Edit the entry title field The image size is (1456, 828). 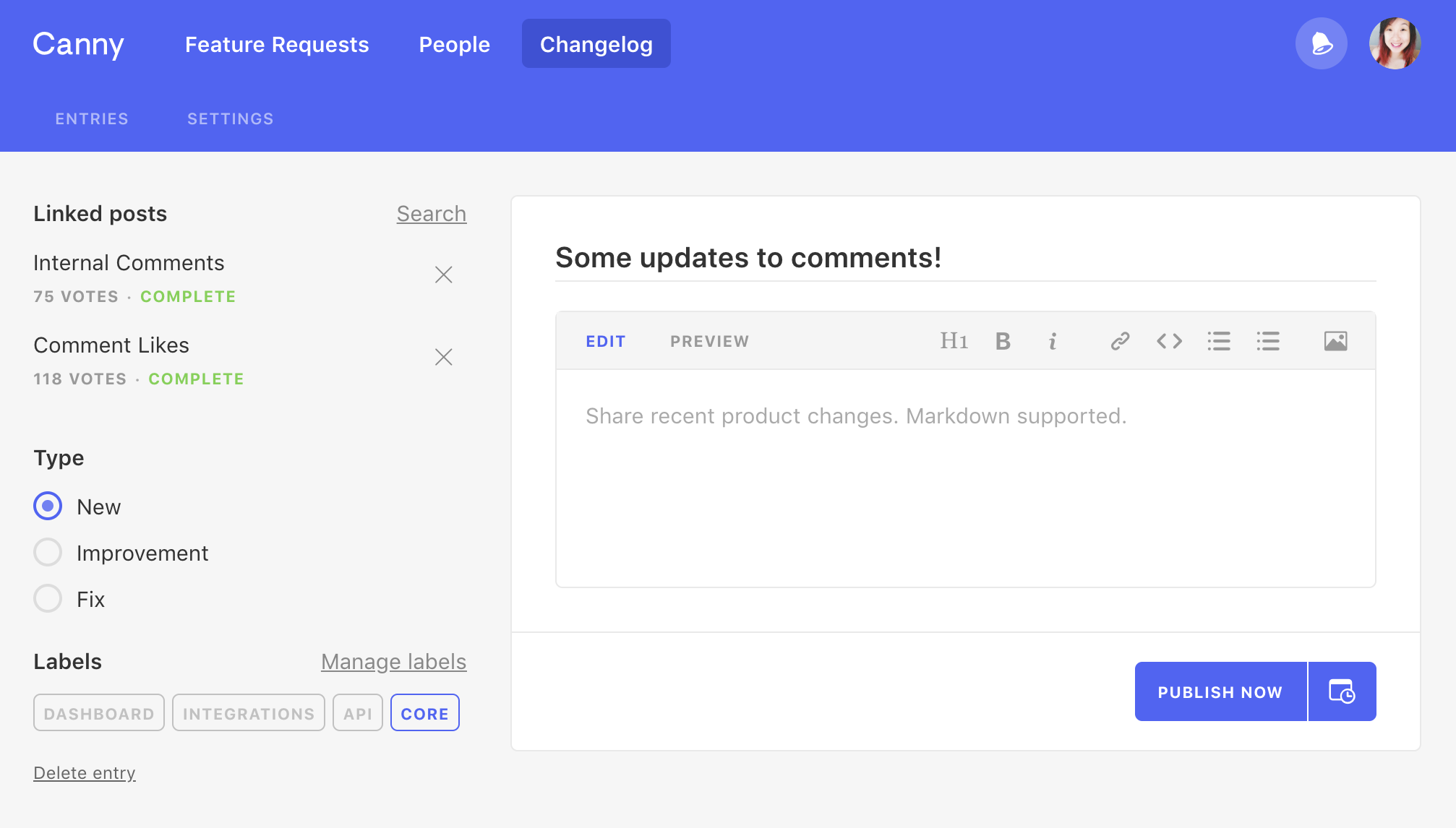tap(966, 258)
